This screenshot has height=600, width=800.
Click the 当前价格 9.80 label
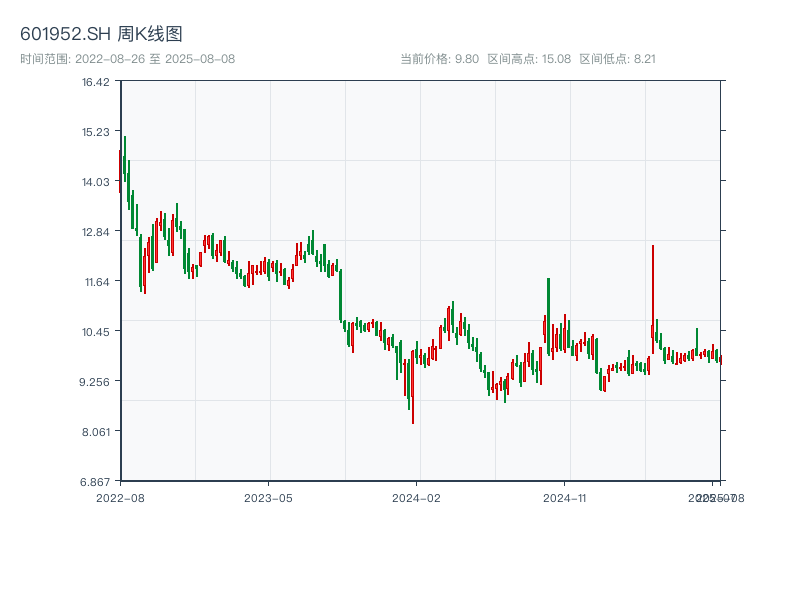(439, 58)
